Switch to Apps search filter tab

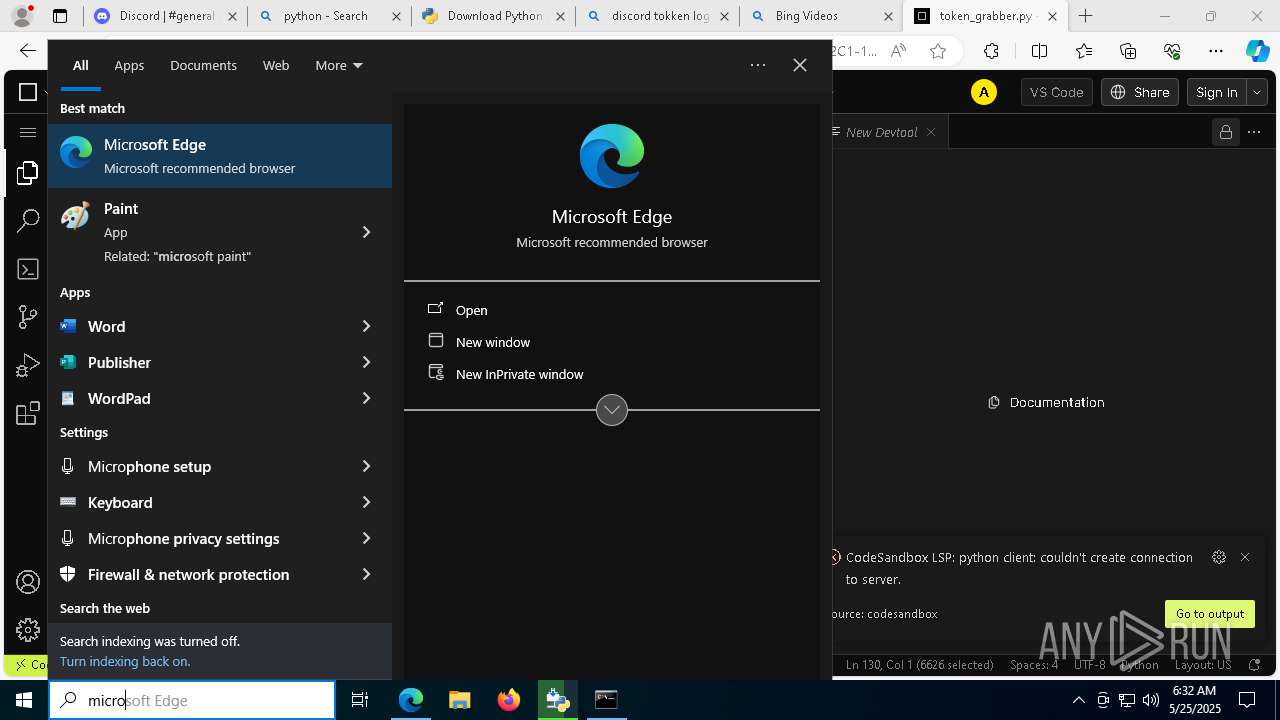[x=129, y=65]
